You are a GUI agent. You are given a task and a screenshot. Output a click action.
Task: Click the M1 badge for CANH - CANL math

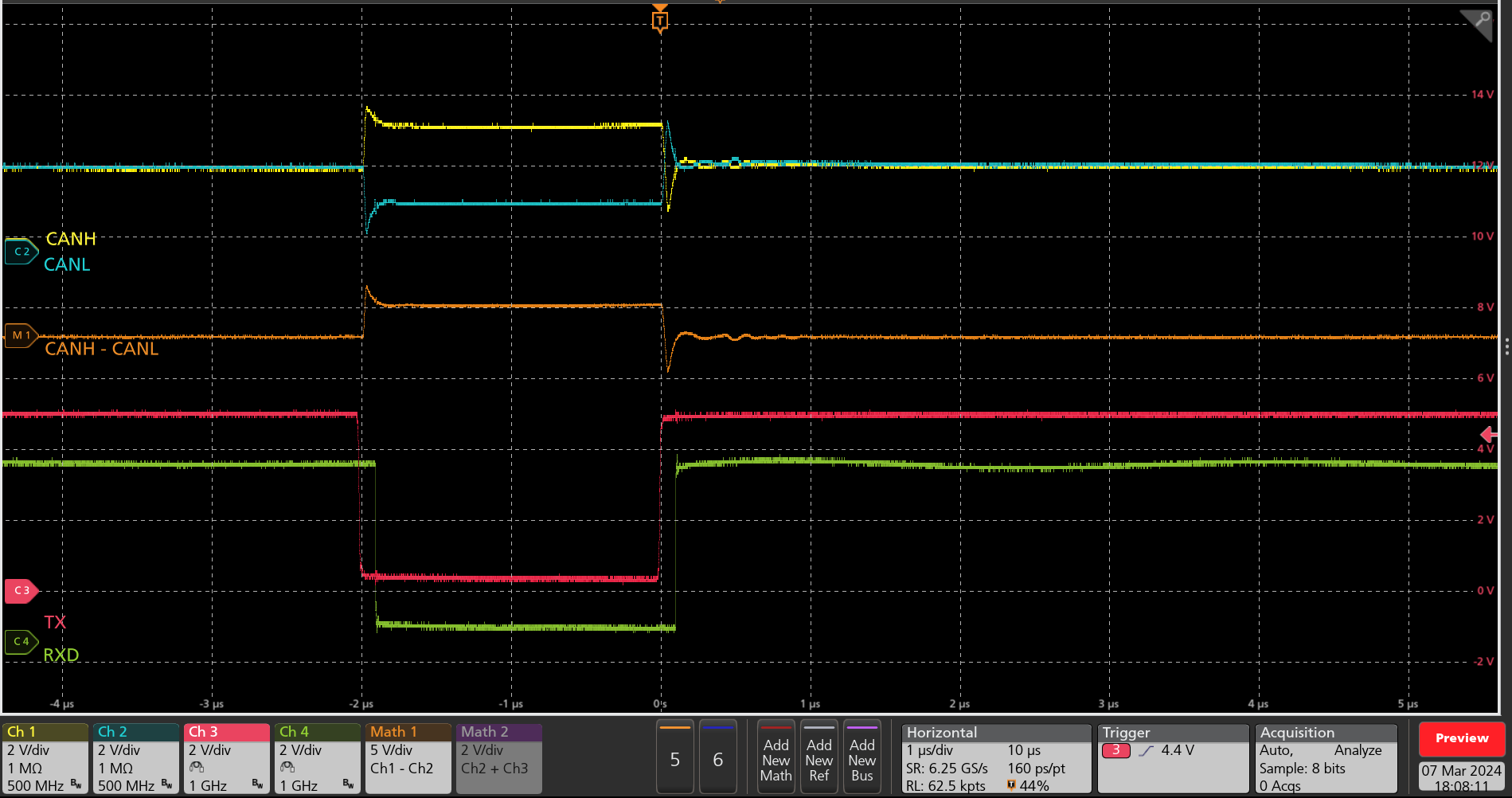(20, 335)
